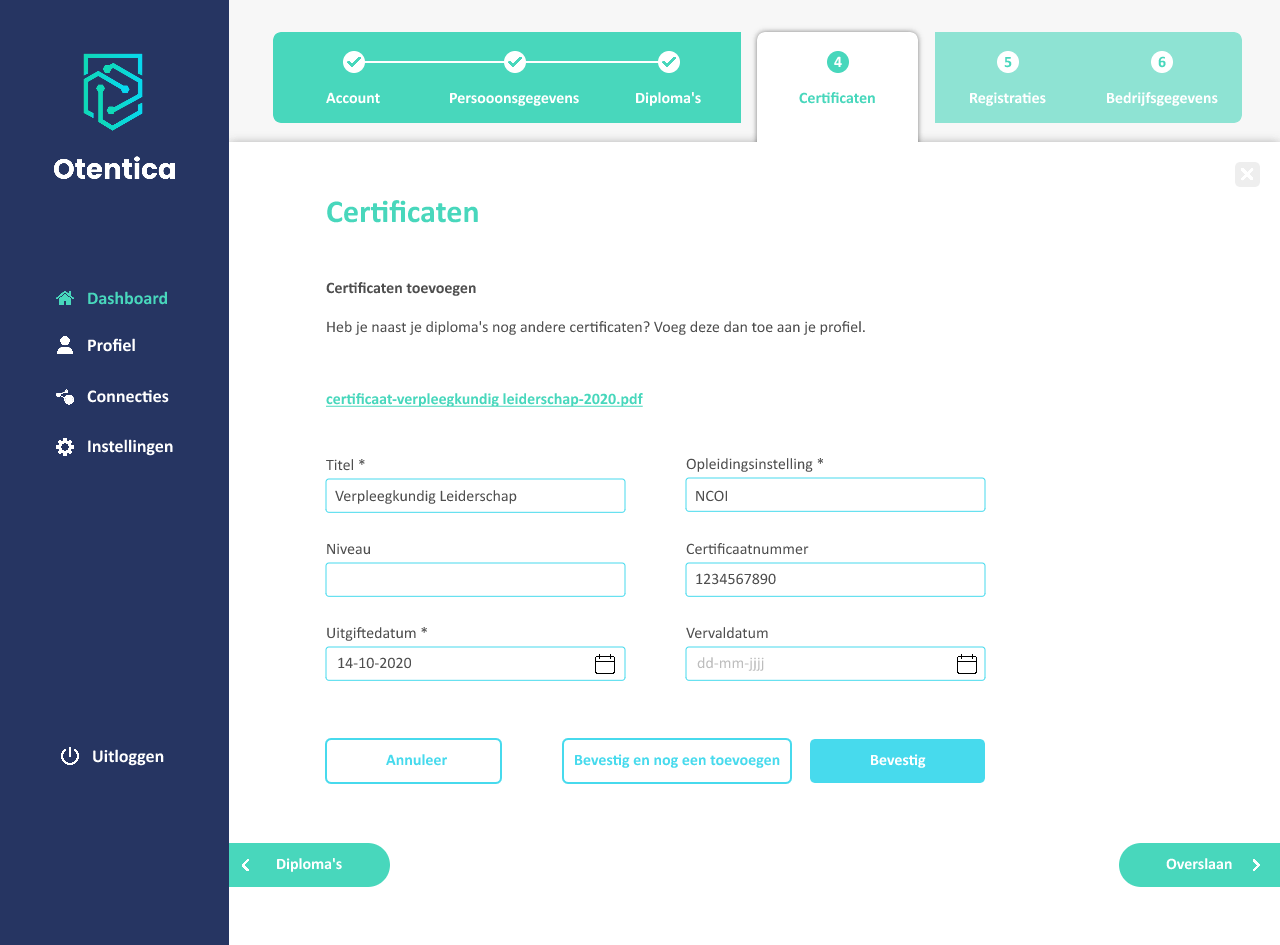Click the Account step checkmark icon
This screenshot has width=1280, height=945.
coord(354,62)
